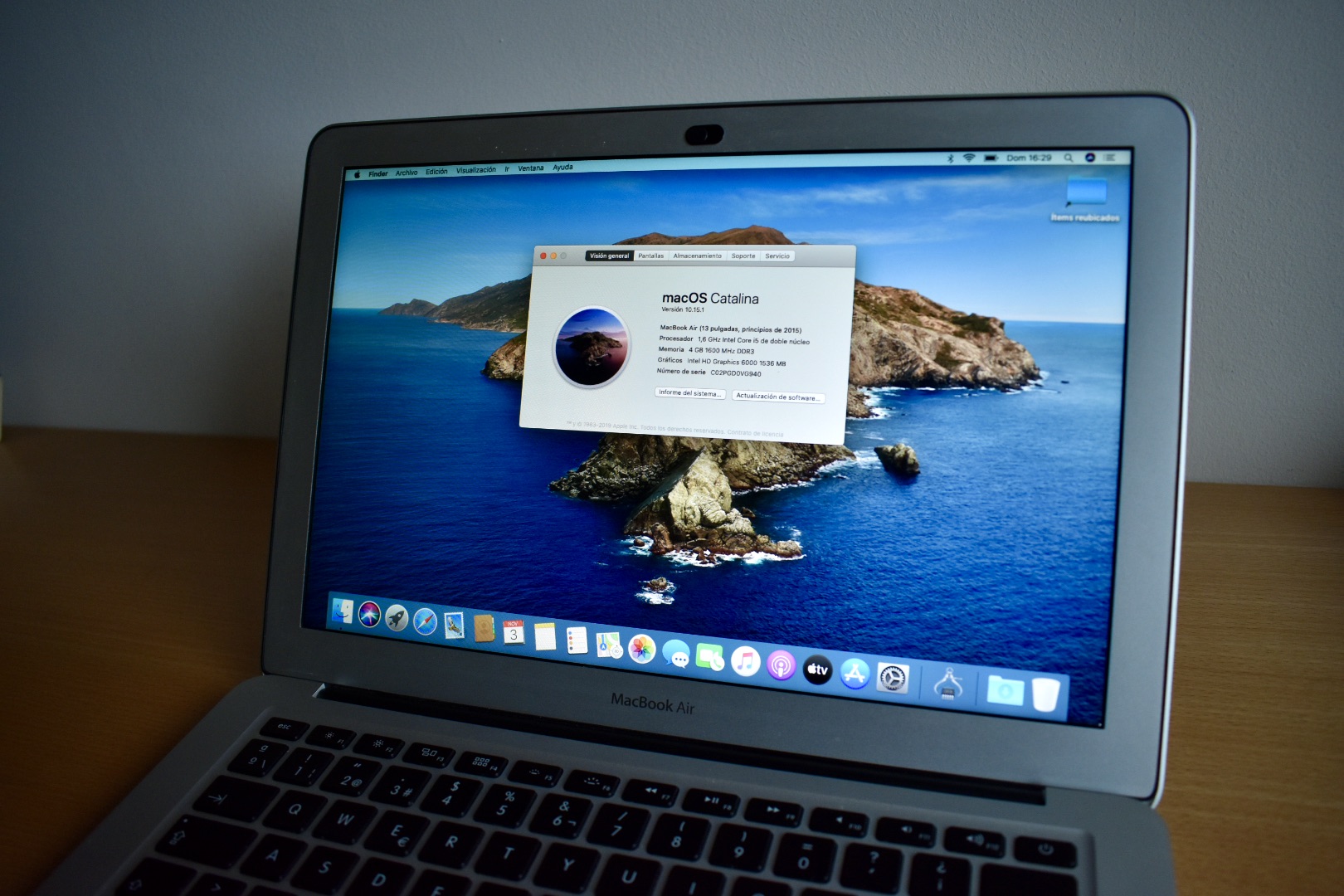Image resolution: width=1344 pixels, height=896 pixels.
Task: Open the Trash in the Dock
Action: pyautogui.click(x=1045, y=695)
